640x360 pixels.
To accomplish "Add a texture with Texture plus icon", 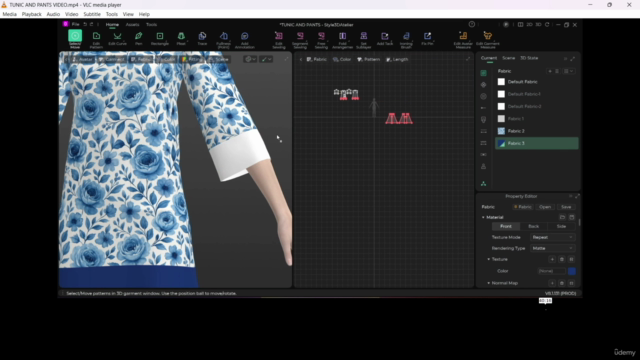I will 552,259.
